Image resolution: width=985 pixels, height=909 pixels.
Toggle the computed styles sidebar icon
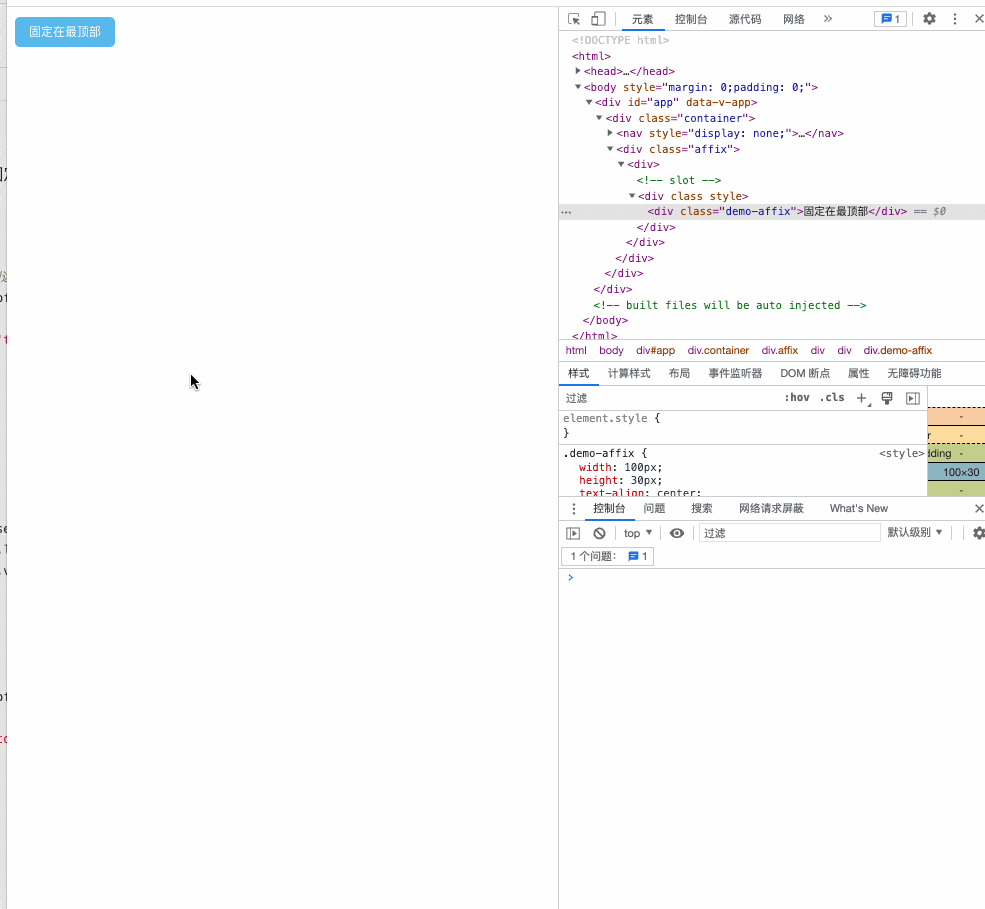[913, 398]
